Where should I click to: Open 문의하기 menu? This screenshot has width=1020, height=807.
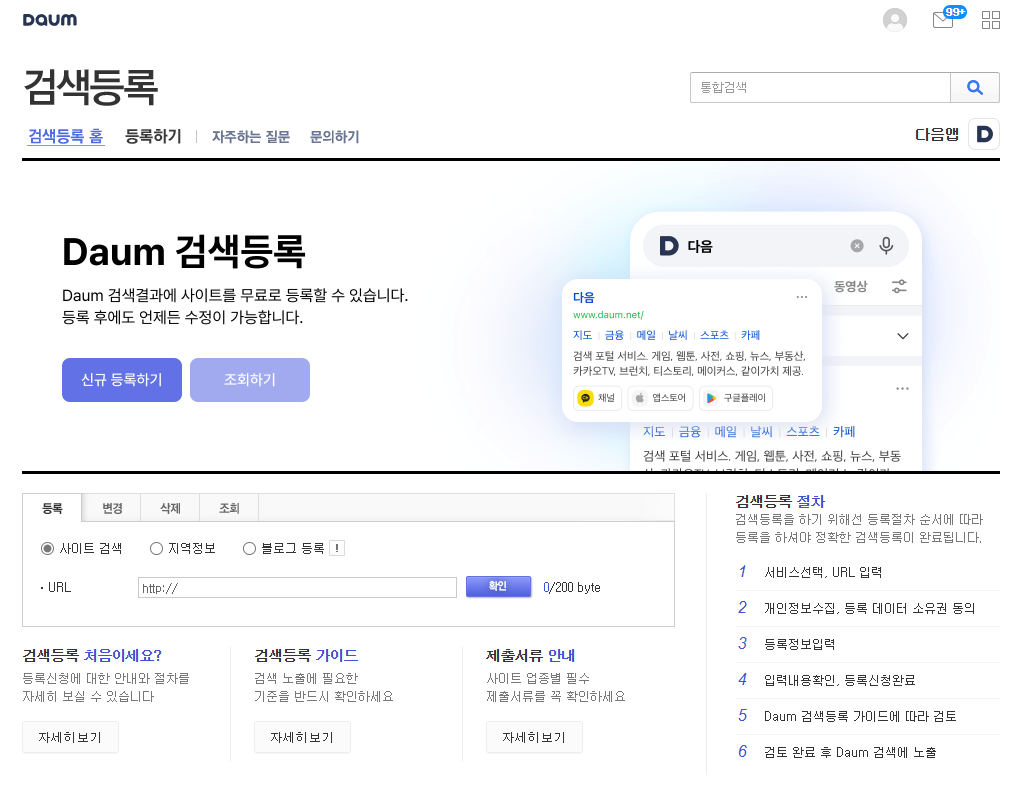334,137
